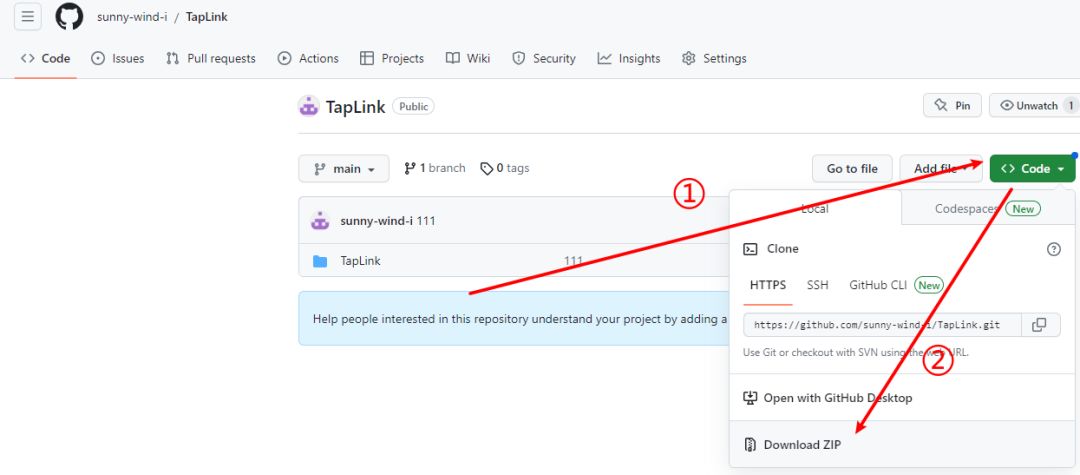Go to the Actions tab
The width and height of the screenshot is (1080, 475).
pyautogui.click(x=308, y=59)
